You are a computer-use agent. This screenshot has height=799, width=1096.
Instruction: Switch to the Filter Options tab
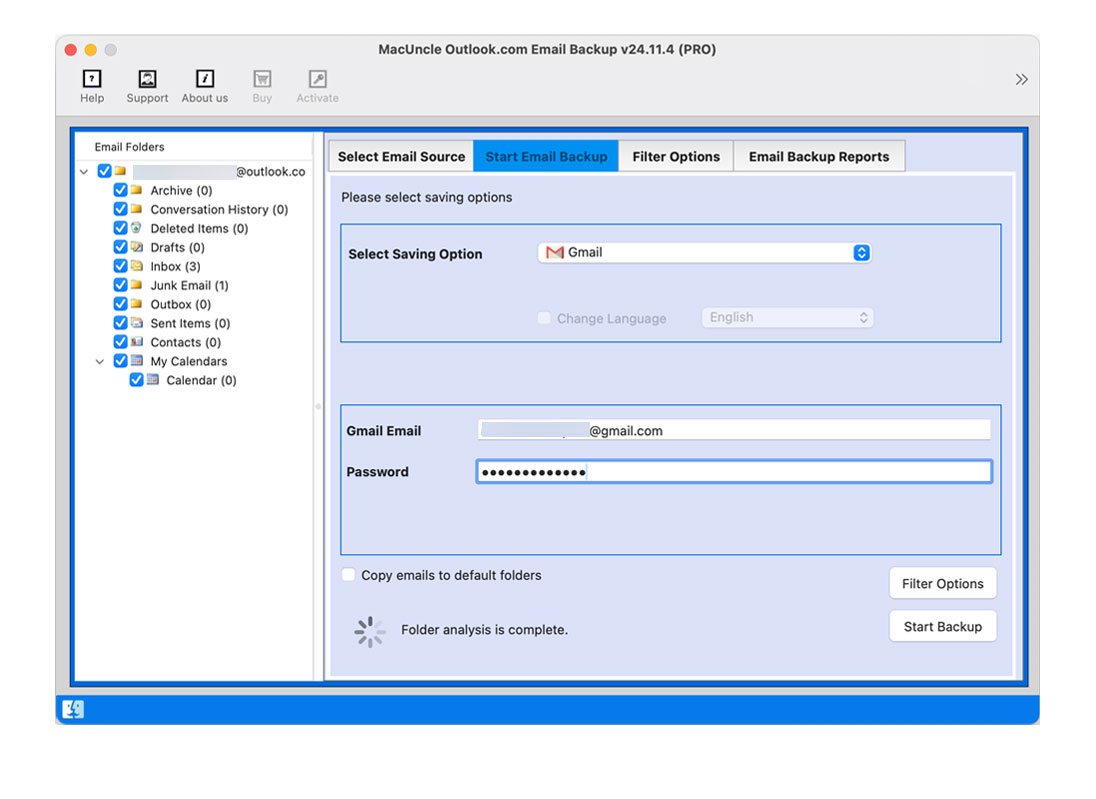point(676,156)
